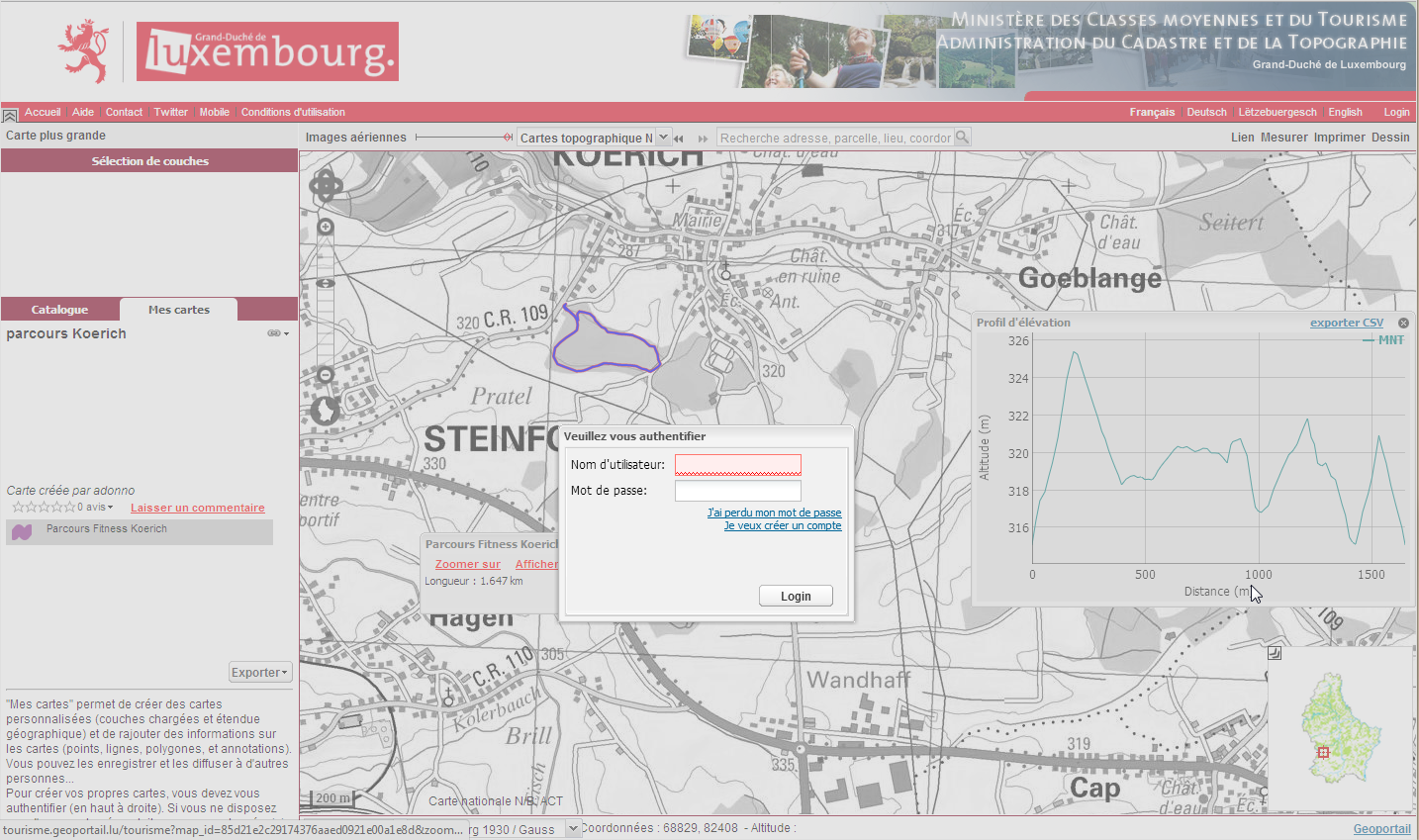The height and width of the screenshot is (840, 1419).
Task: Open the Mesurer tool menu
Action: tap(1283, 138)
